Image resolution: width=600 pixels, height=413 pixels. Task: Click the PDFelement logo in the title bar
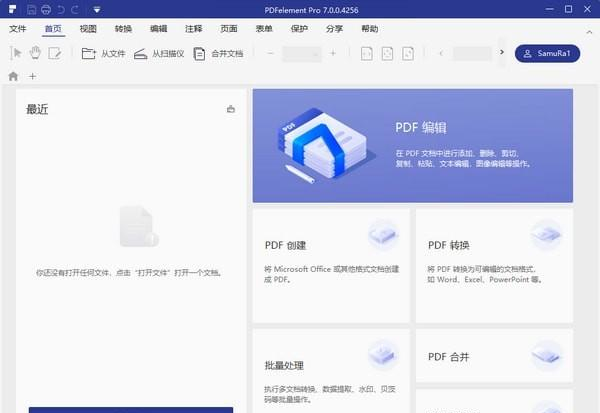point(12,9)
